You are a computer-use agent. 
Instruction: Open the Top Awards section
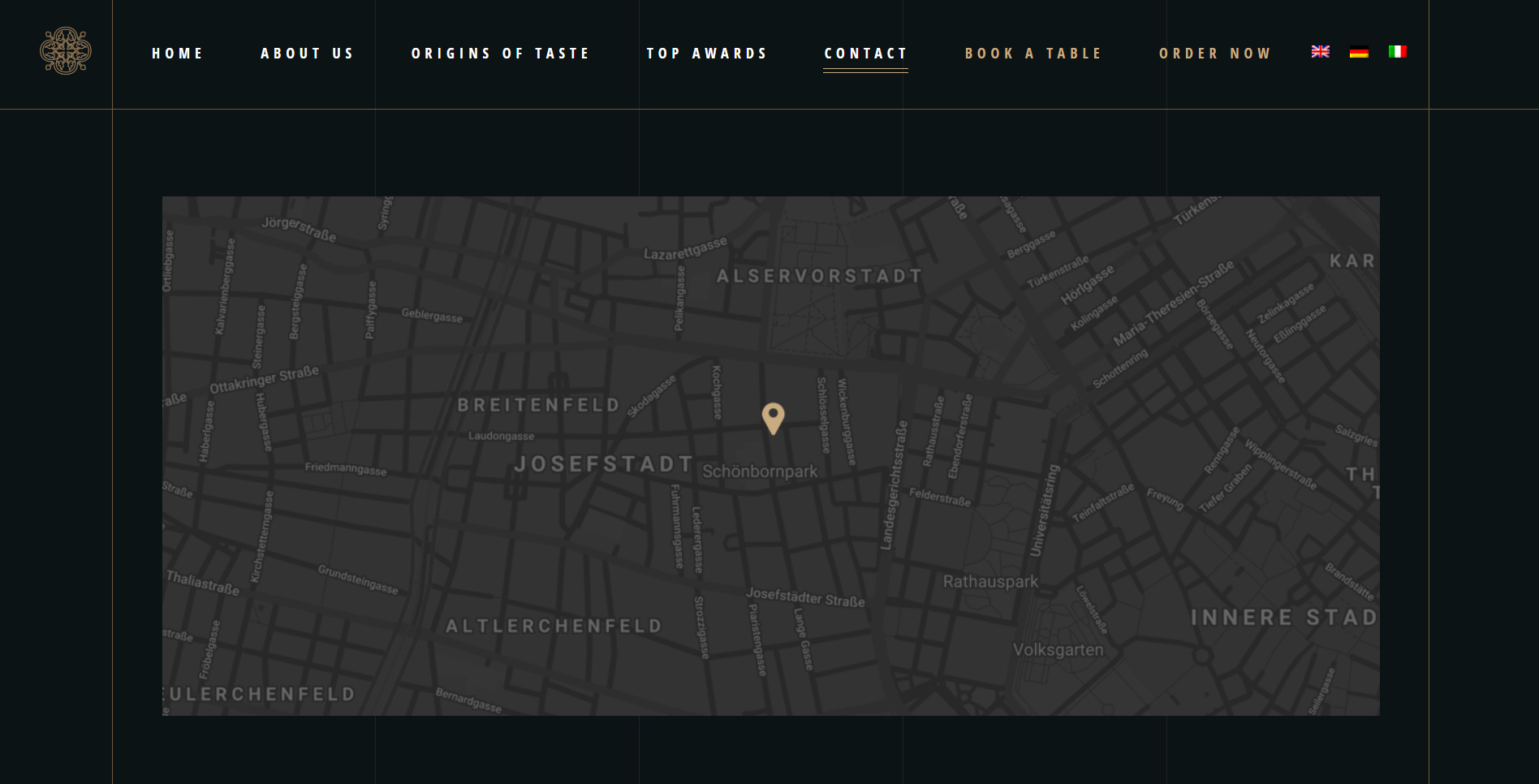706,54
